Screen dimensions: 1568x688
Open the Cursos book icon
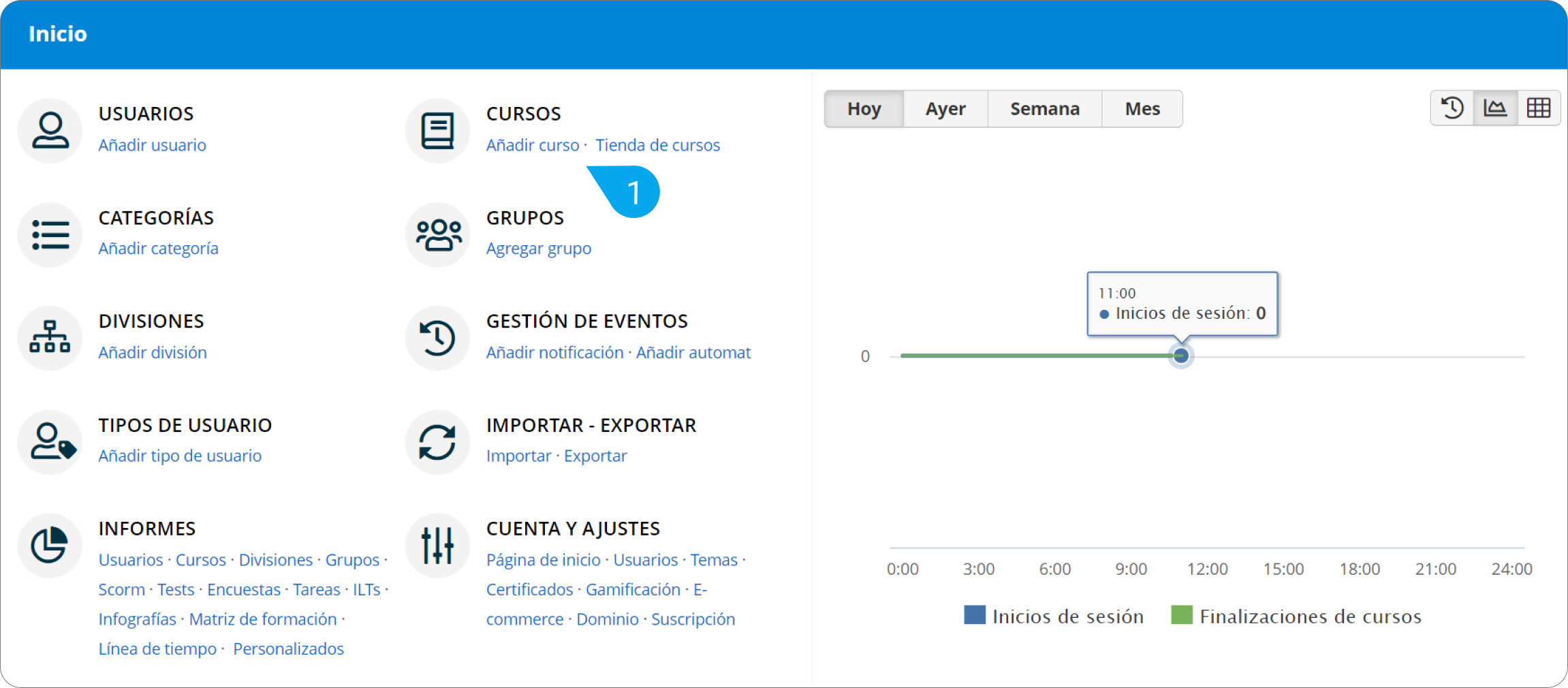click(437, 131)
